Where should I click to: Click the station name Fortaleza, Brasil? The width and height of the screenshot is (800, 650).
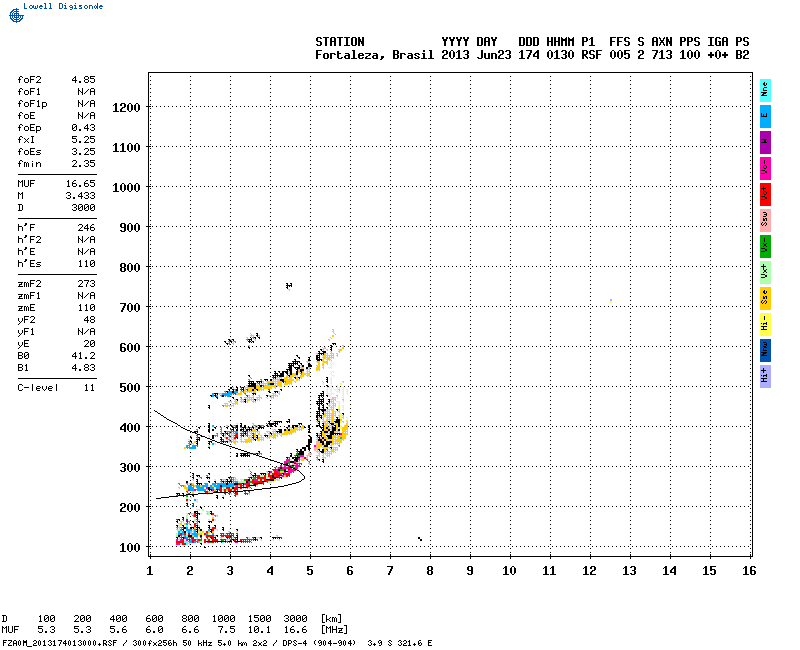point(374,55)
